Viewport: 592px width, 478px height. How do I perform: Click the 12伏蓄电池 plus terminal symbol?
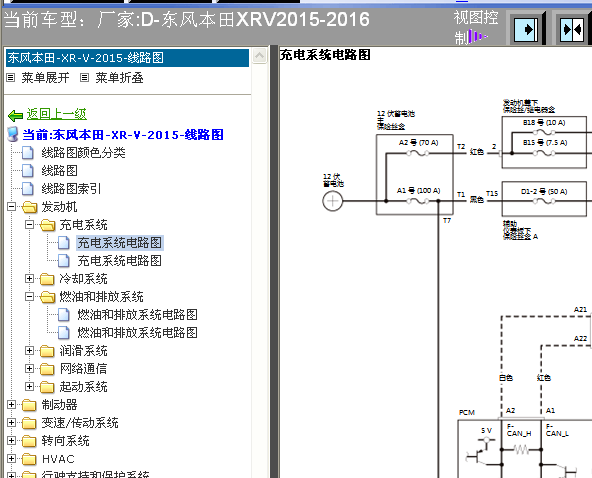tap(333, 201)
